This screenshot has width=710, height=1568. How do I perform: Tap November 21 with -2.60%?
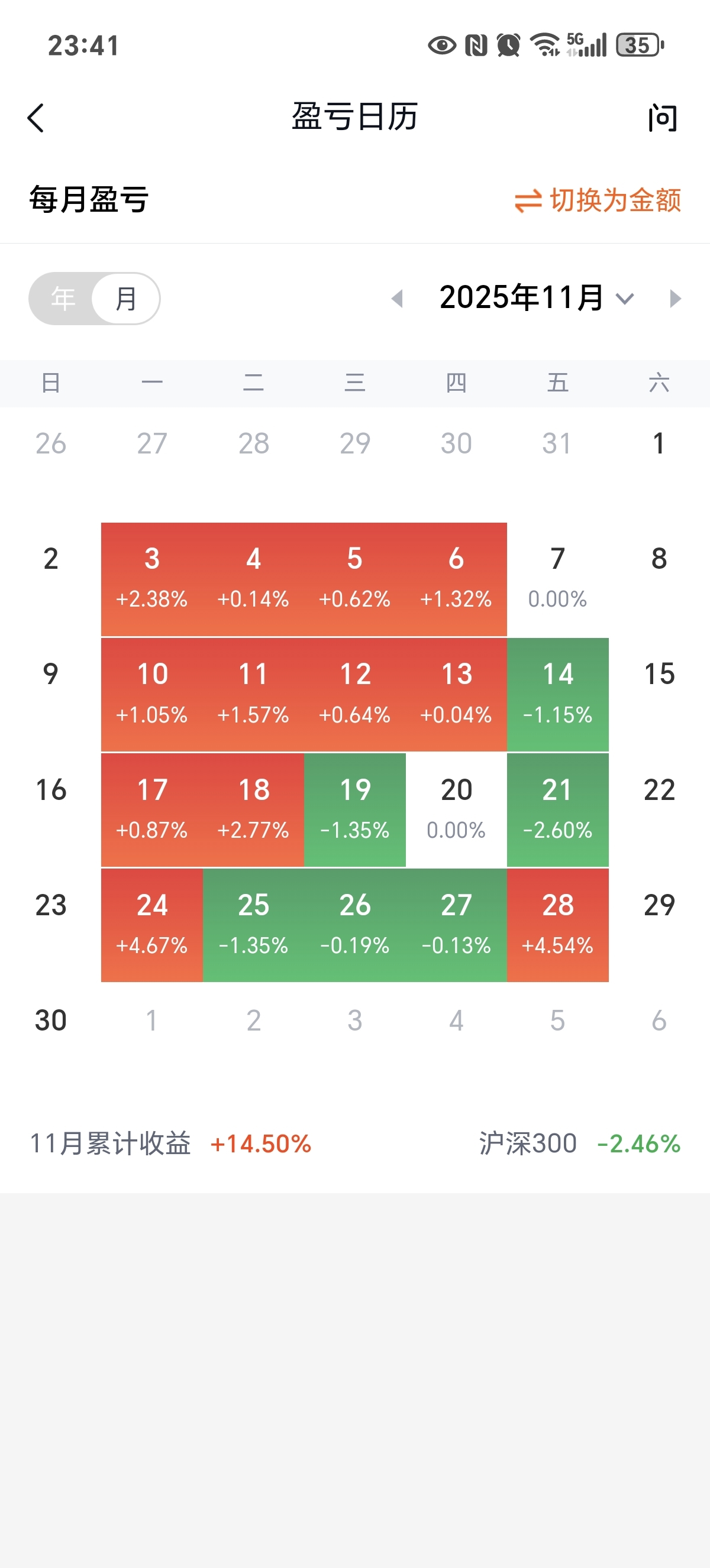click(x=557, y=809)
